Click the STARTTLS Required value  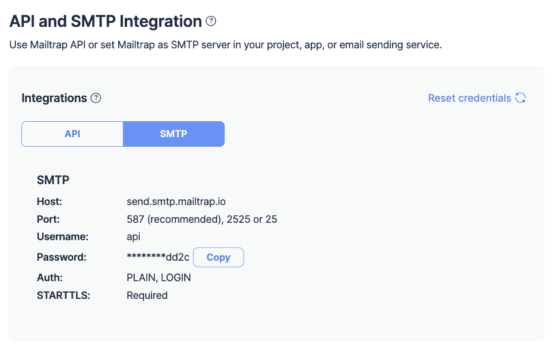pyautogui.click(x=147, y=295)
